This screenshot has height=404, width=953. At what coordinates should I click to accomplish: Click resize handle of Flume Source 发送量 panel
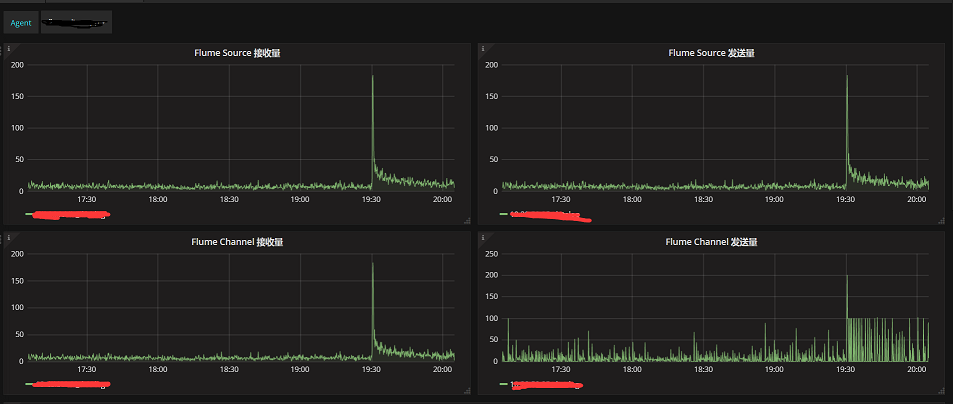point(941,221)
